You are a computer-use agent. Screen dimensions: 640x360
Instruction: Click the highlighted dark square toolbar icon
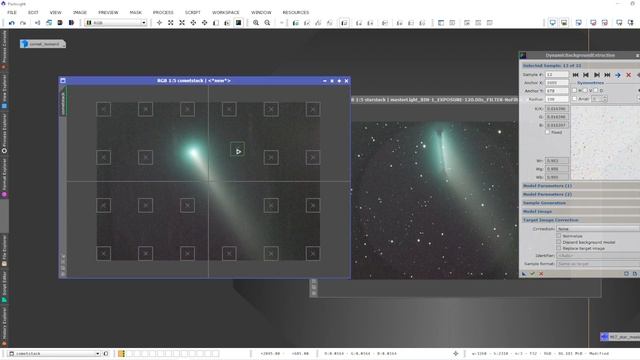[238, 23]
